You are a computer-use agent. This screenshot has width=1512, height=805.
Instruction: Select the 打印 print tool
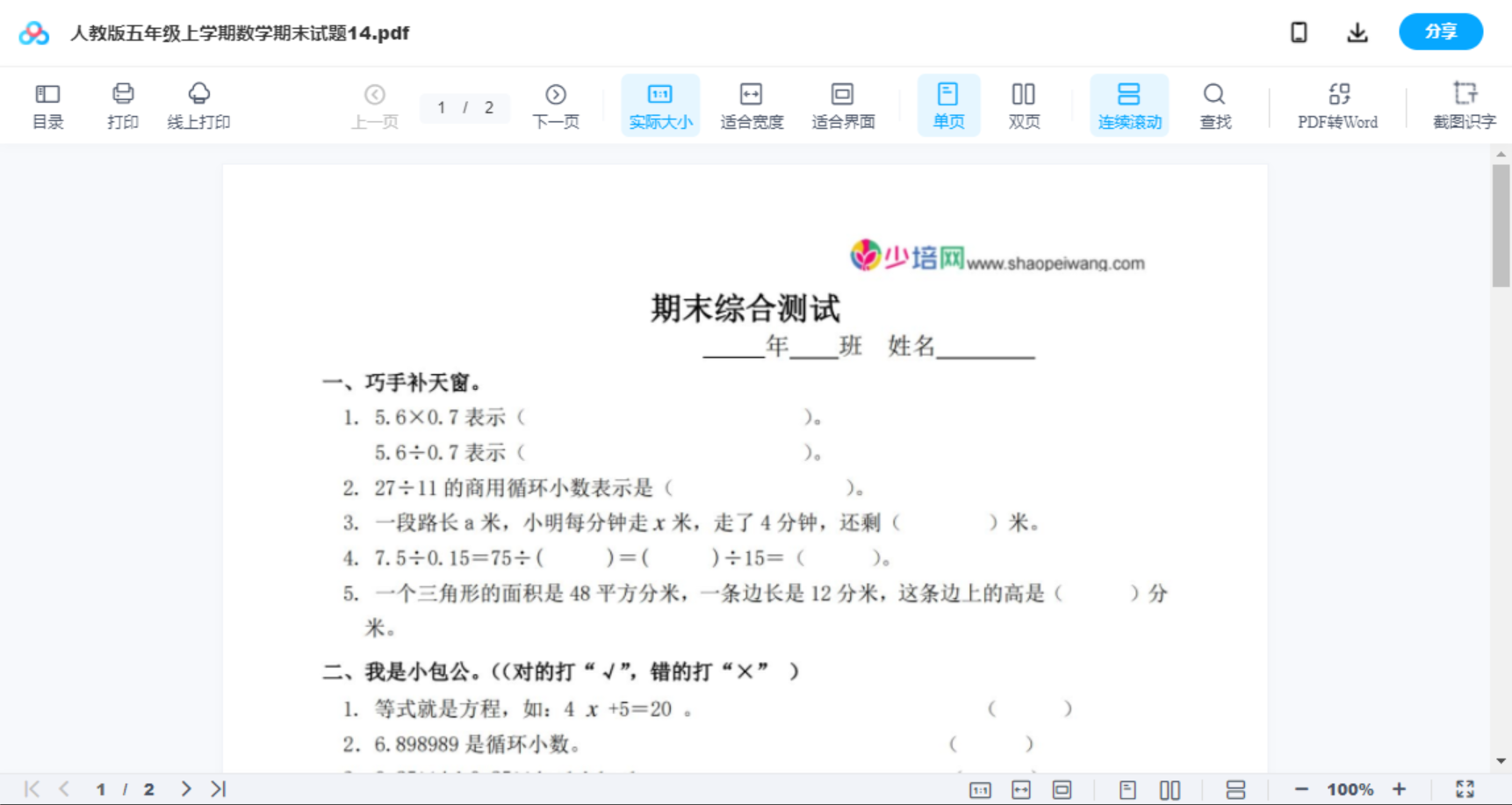122,104
